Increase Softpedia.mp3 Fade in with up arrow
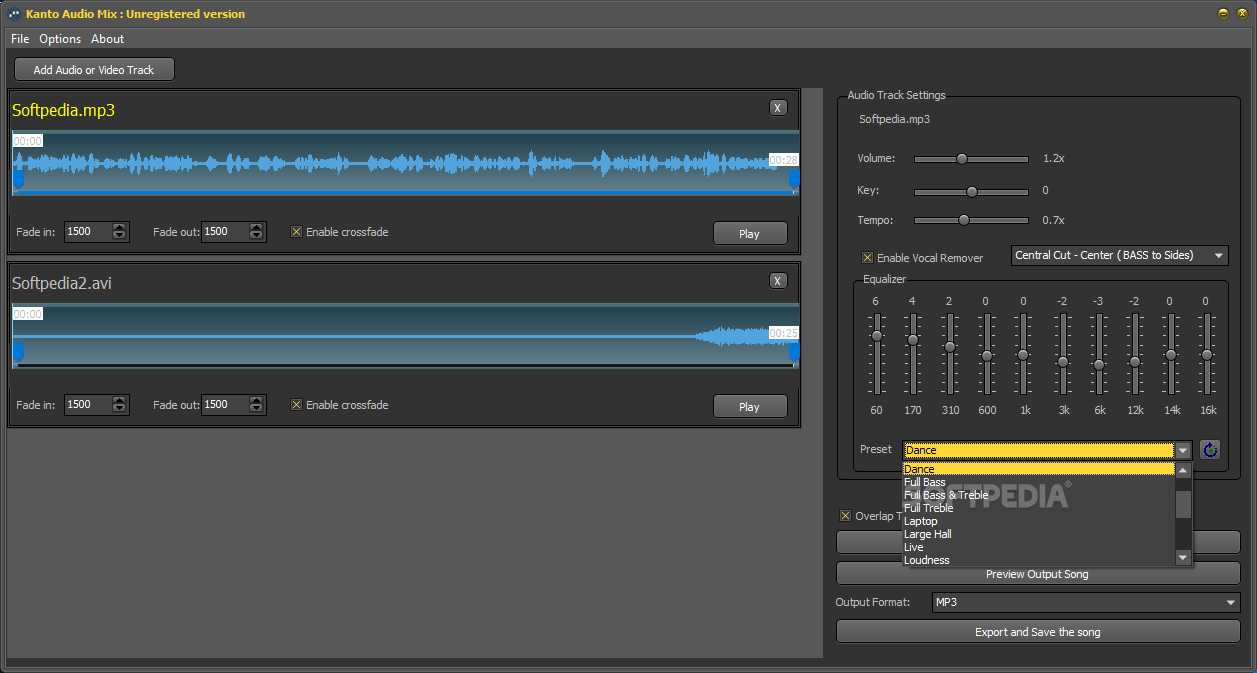 (120, 227)
